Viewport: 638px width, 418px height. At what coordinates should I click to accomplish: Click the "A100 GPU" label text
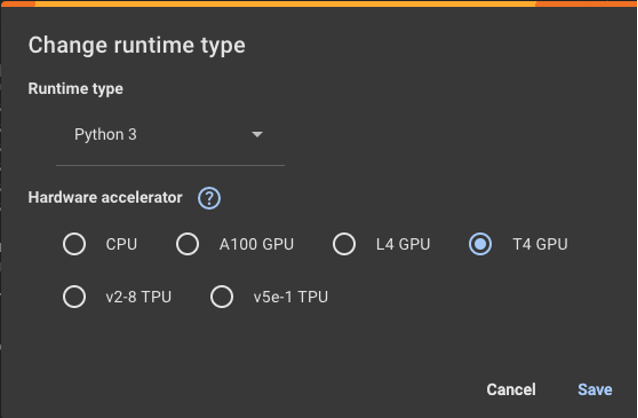(x=256, y=244)
